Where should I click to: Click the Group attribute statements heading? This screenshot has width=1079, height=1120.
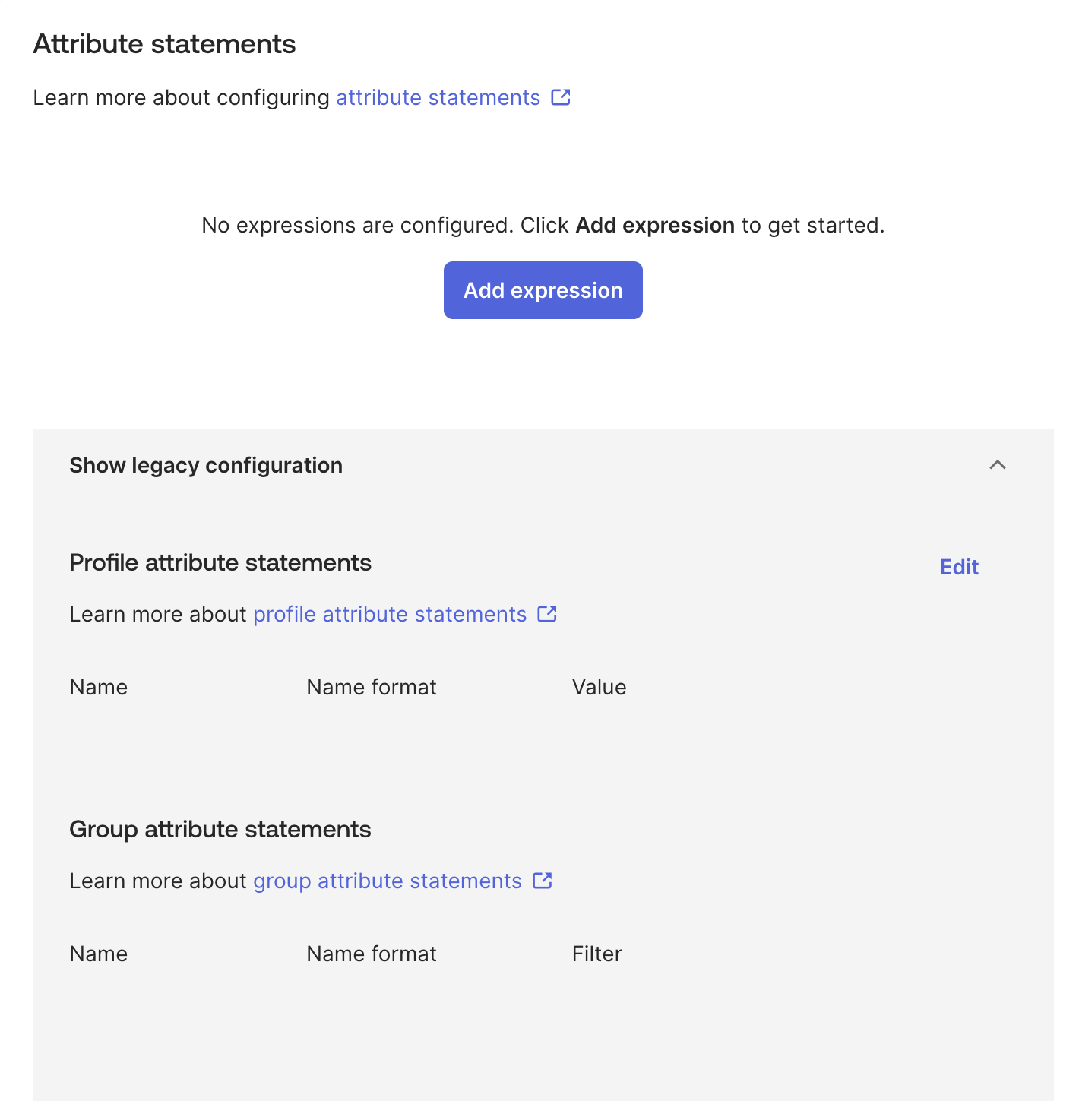(x=220, y=830)
